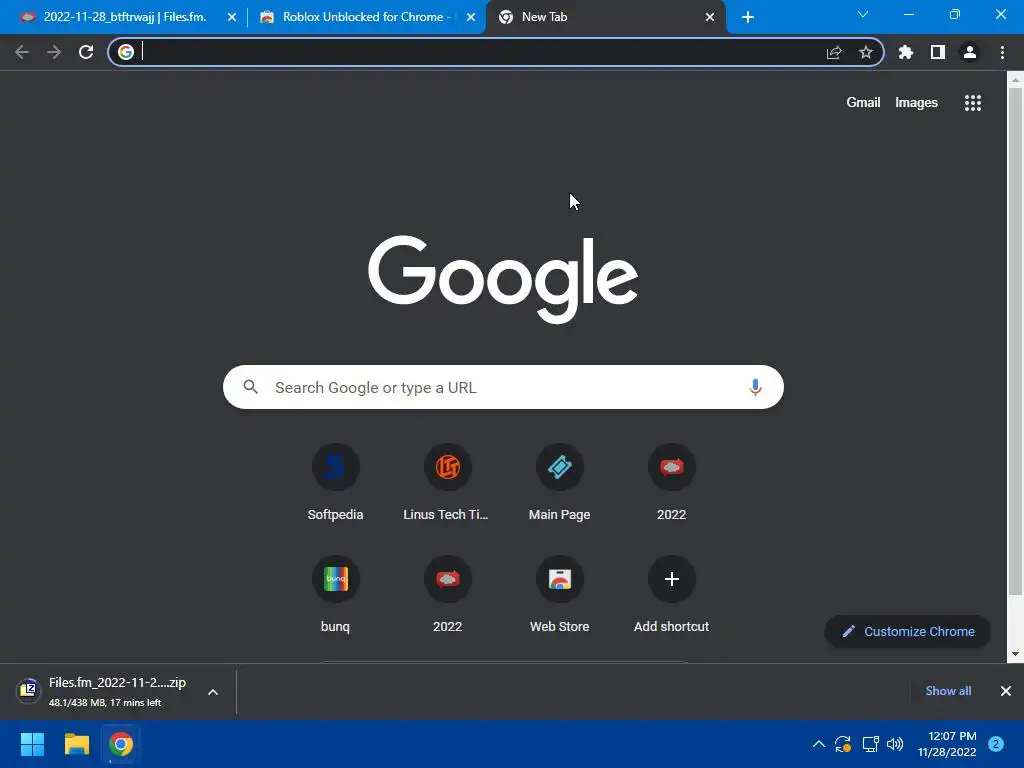Click the Google icon in address bar

[x=126, y=52]
